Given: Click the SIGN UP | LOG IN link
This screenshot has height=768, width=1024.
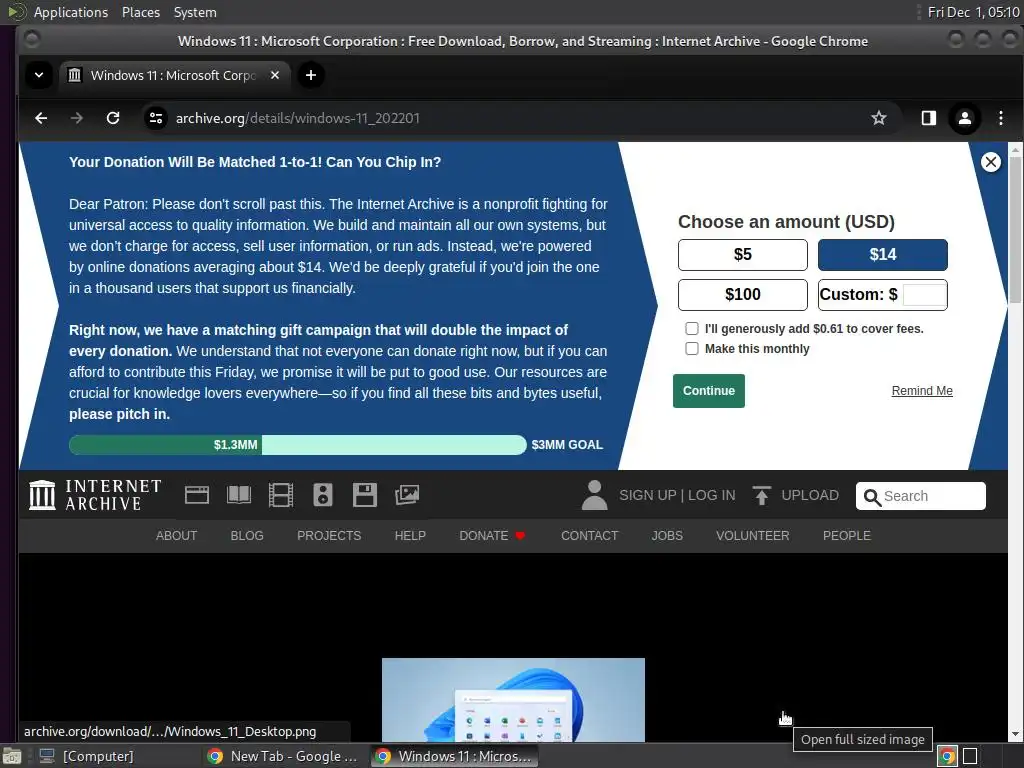Looking at the screenshot, I should pos(677,495).
